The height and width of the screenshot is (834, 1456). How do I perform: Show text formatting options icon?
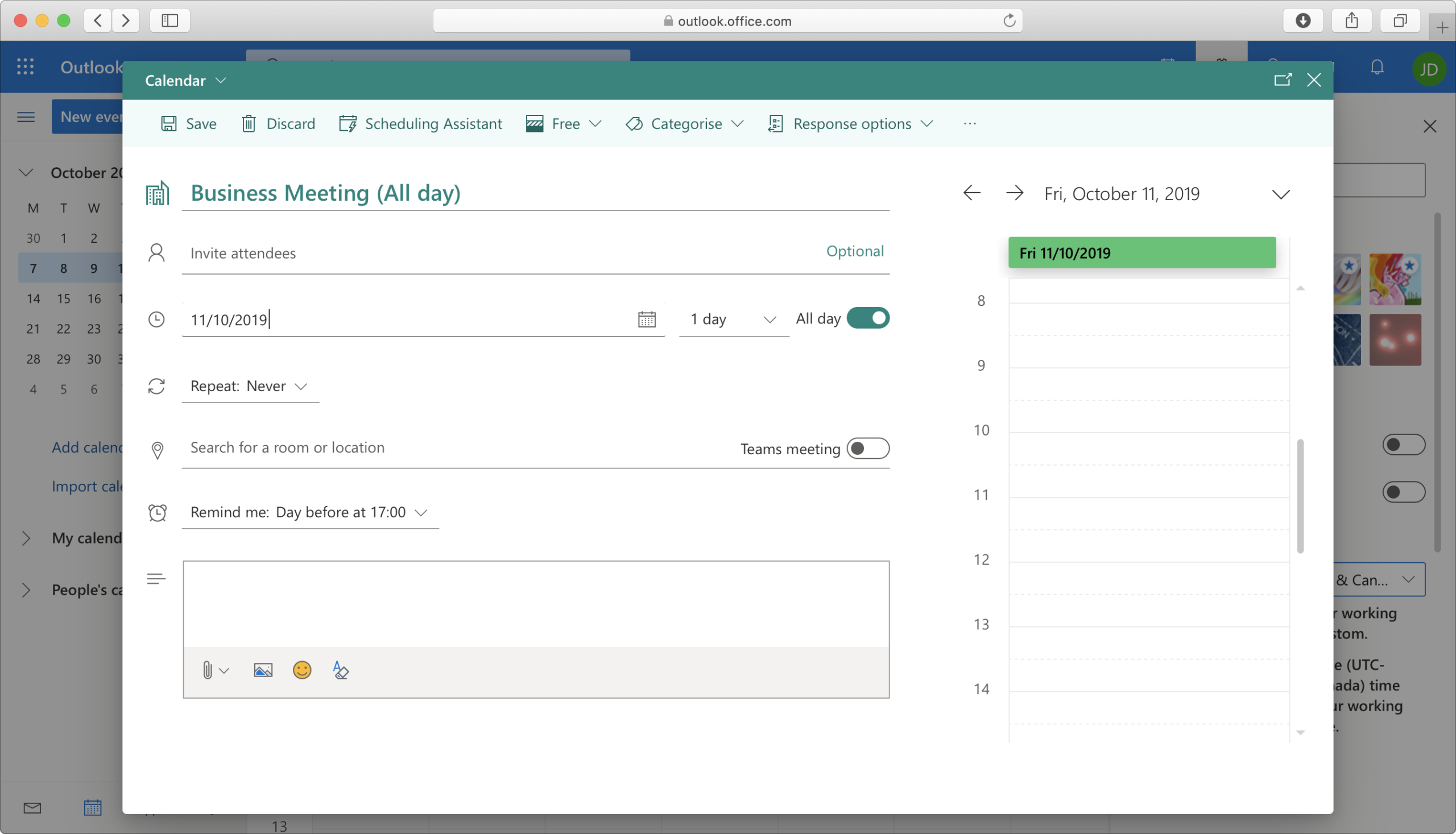[340, 670]
